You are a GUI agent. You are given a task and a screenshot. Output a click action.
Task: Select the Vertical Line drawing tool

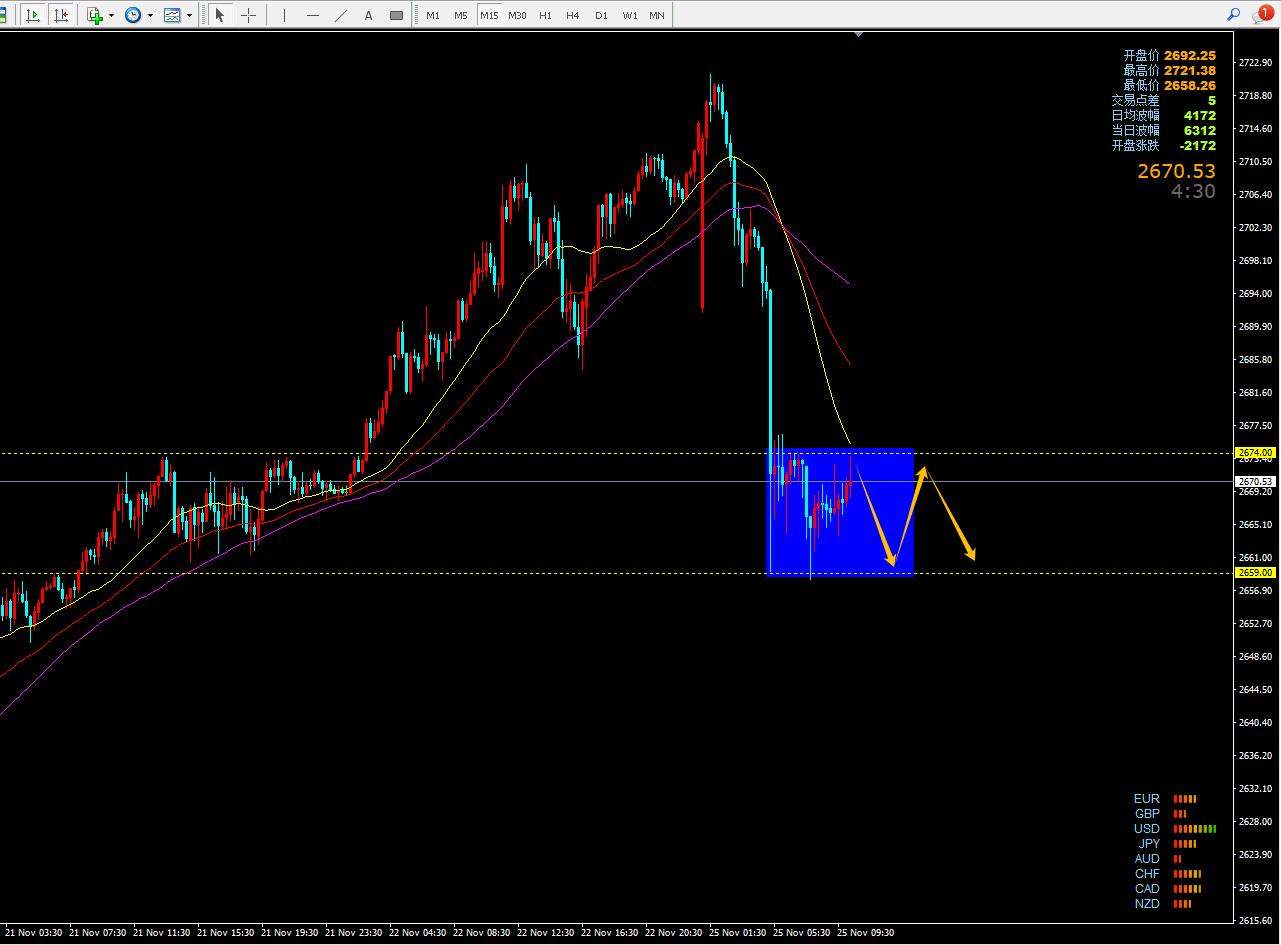point(285,15)
